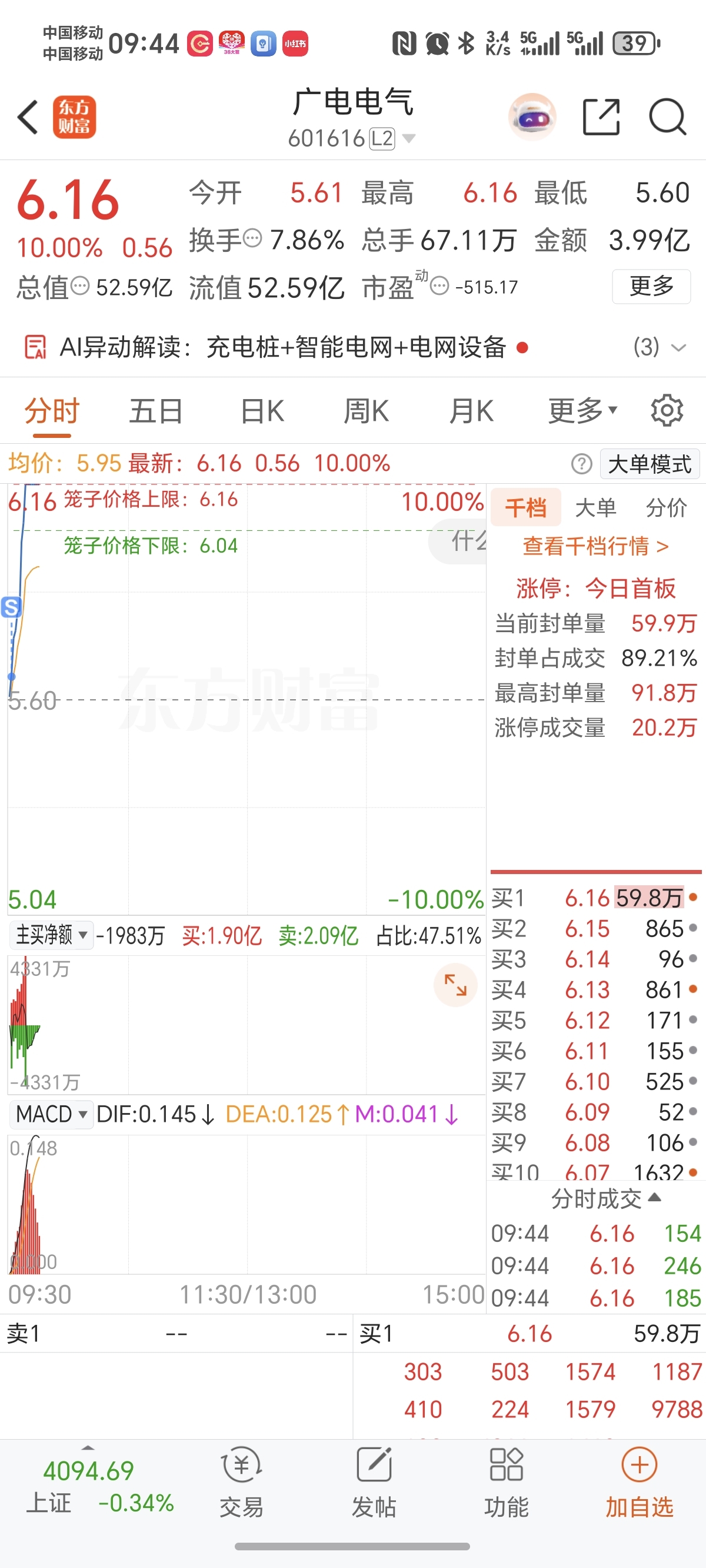
Task: Open the stock code dropdown triangle
Action: click(409, 139)
